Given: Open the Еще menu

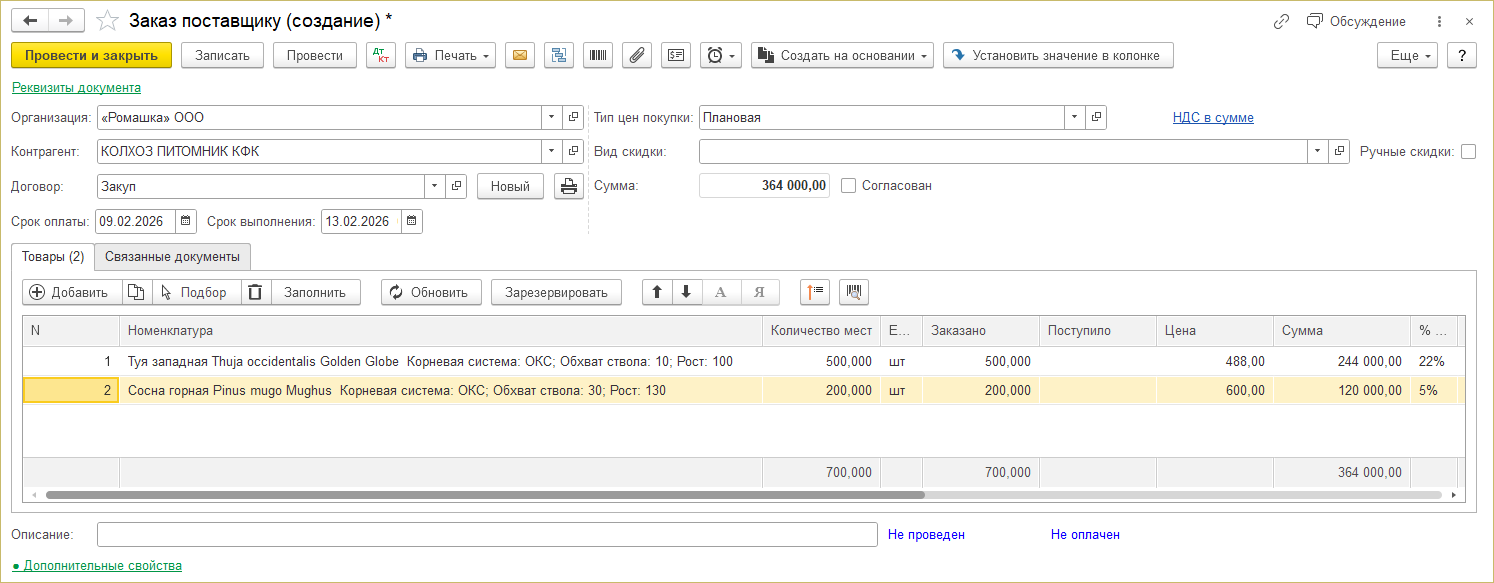Looking at the screenshot, I should coord(1411,56).
